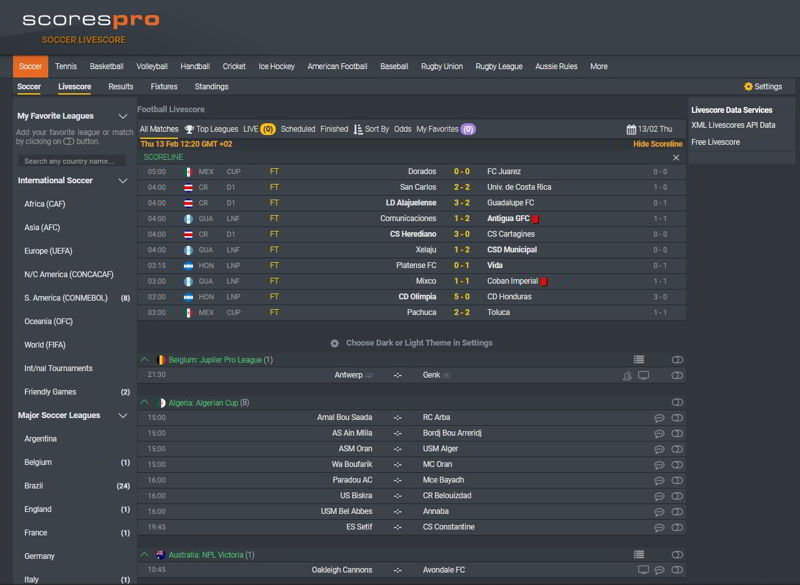The image size is (800, 585).
Task: Click the Sort By icon
Action: point(358,129)
